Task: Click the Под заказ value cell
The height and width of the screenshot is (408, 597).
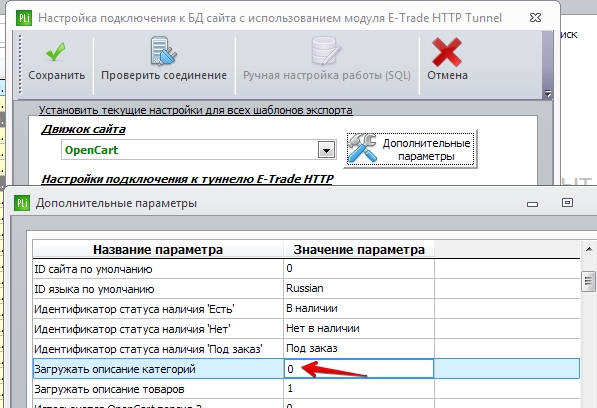Action: pos(359,349)
